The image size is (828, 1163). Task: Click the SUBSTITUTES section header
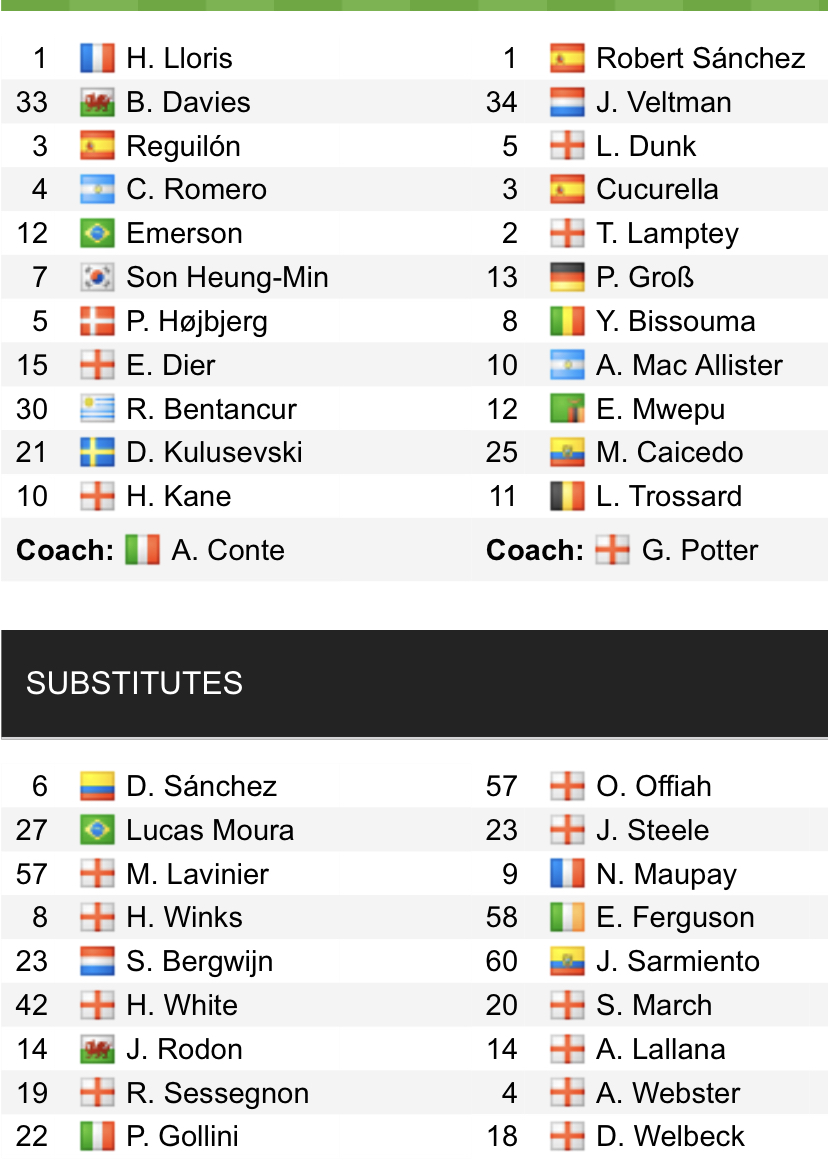click(134, 683)
